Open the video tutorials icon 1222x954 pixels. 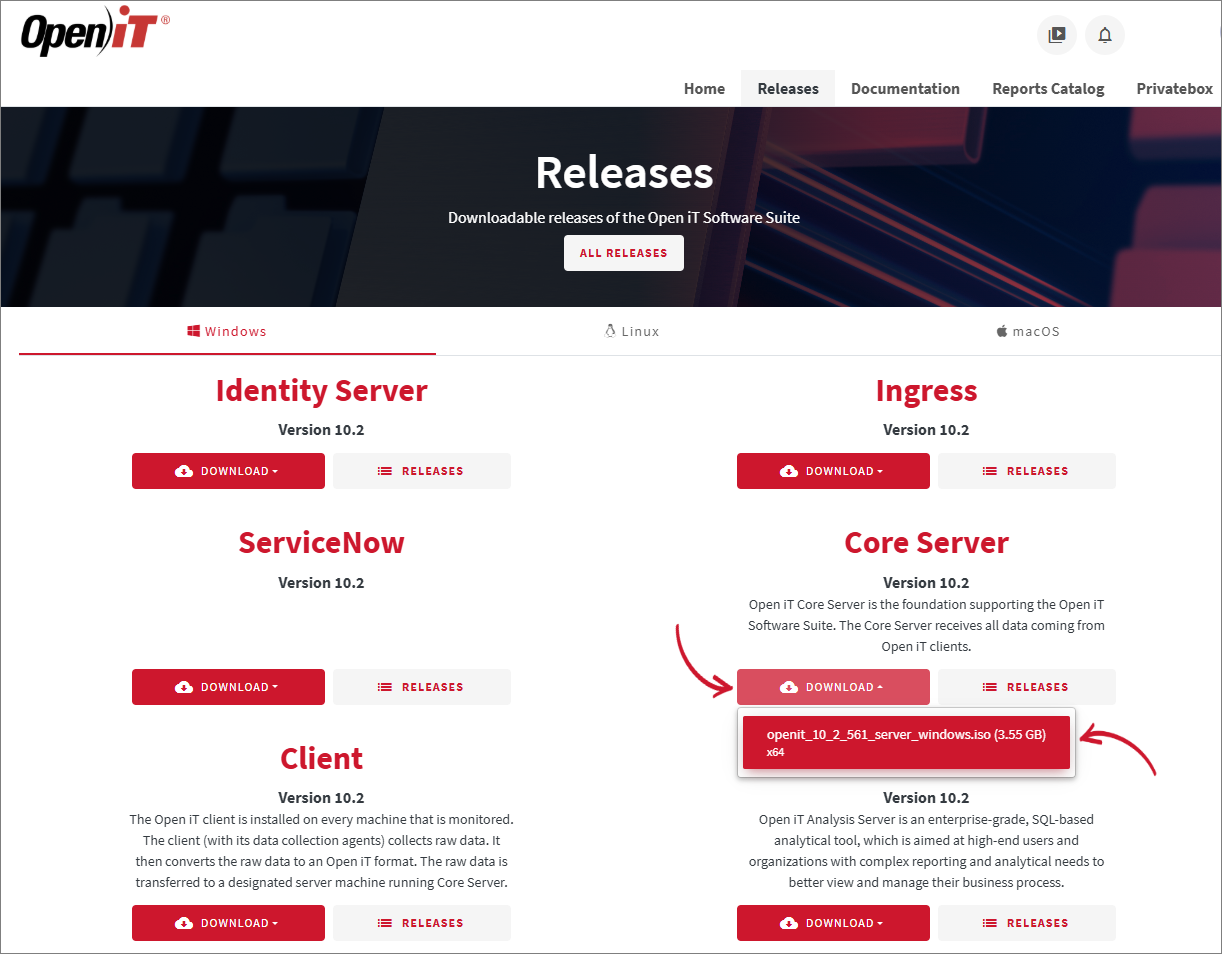pyautogui.click(x=1057, y=35)
